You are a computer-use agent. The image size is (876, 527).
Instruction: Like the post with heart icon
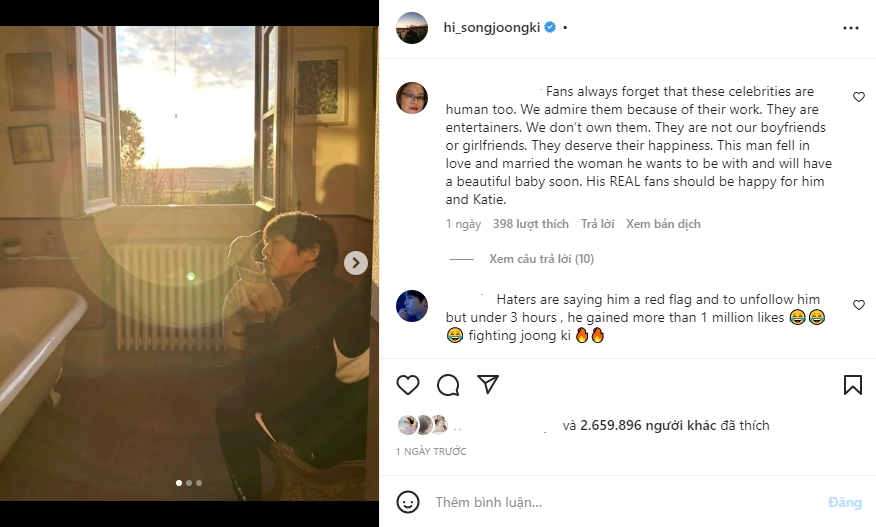[408, 385]
